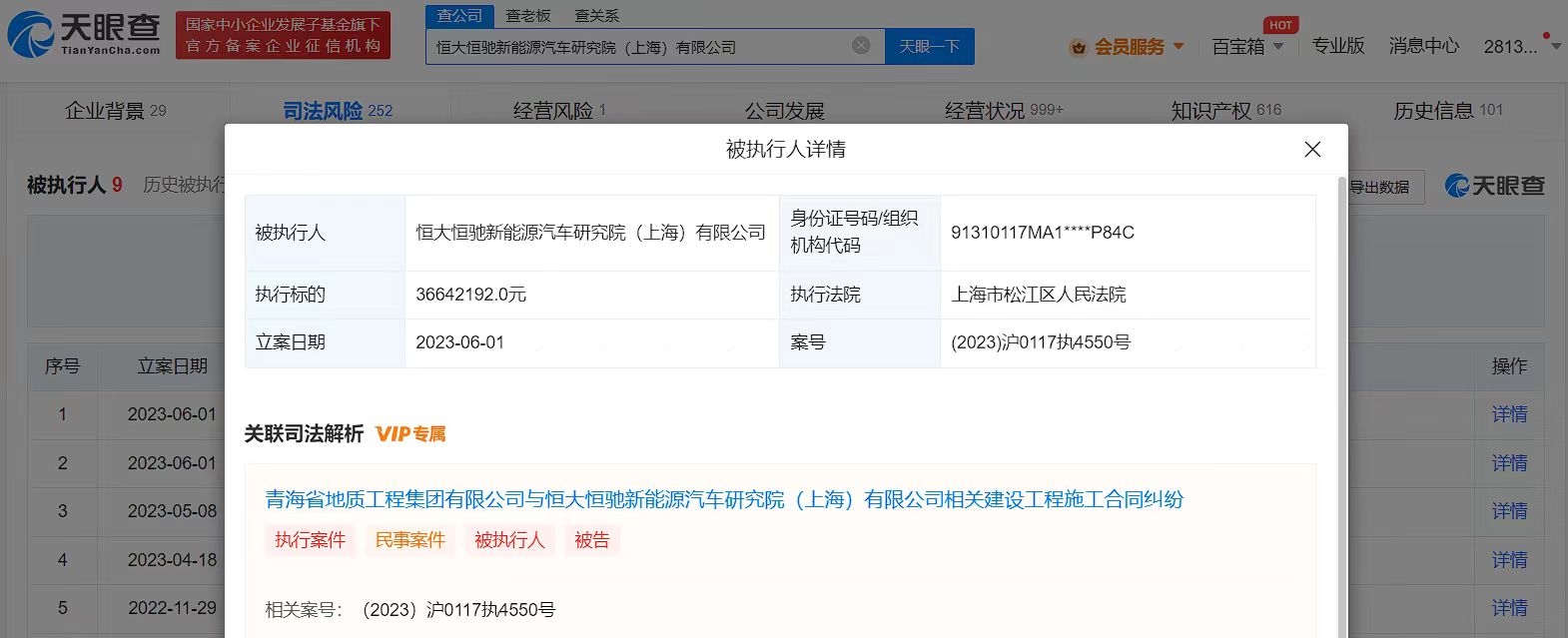Open 详情 for row 2
The height and width of the screenshot is (638, 1568).
(x=1509, y=463)
